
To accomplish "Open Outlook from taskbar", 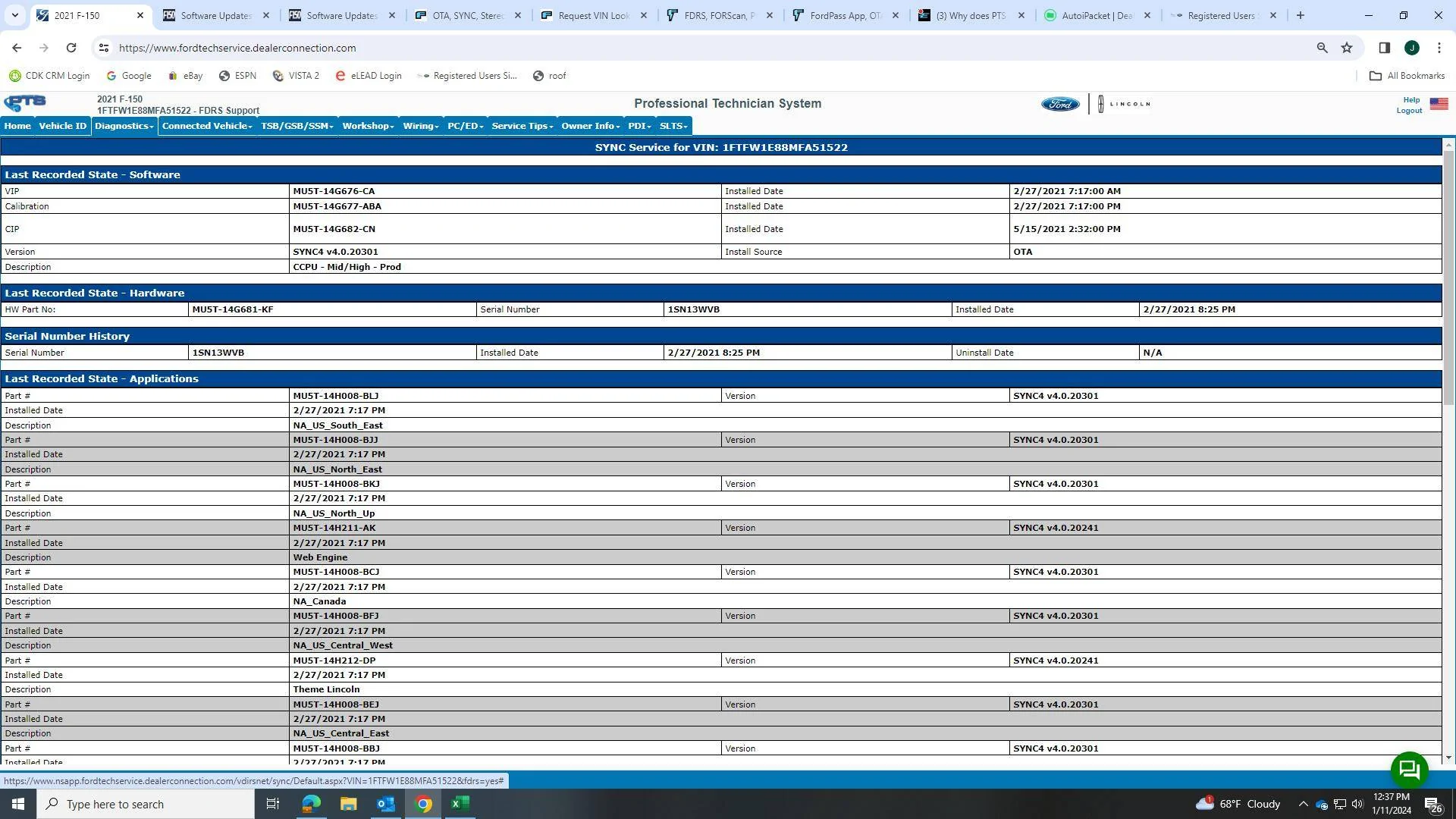I will point(385,804).
